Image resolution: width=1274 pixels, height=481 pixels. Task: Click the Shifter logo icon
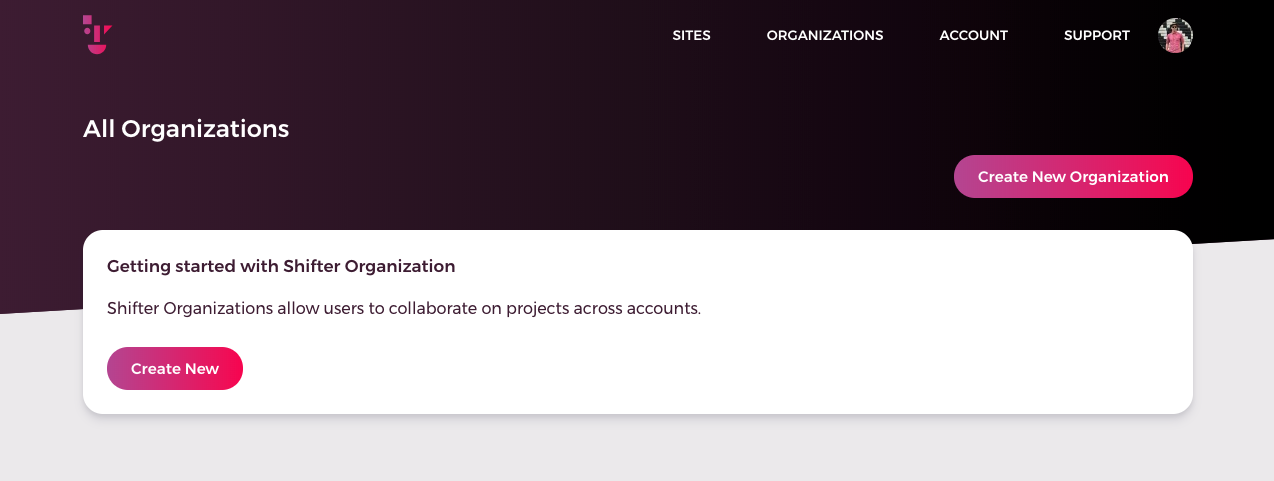(97, 34)
